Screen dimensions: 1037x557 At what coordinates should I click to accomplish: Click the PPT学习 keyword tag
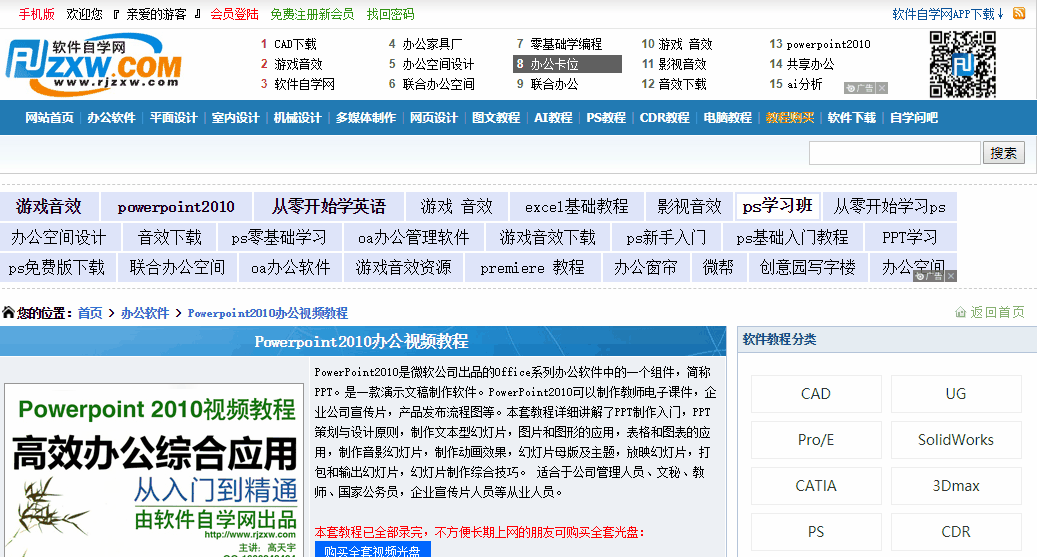910,237
